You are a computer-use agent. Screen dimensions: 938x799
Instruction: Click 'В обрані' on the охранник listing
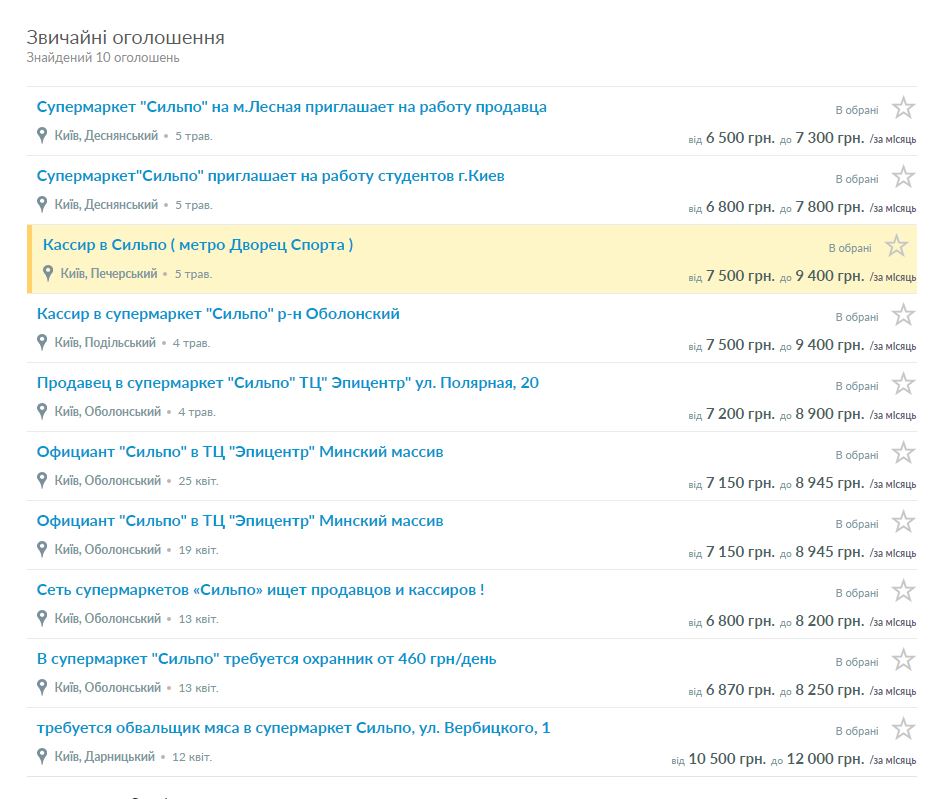coord(857,662)
